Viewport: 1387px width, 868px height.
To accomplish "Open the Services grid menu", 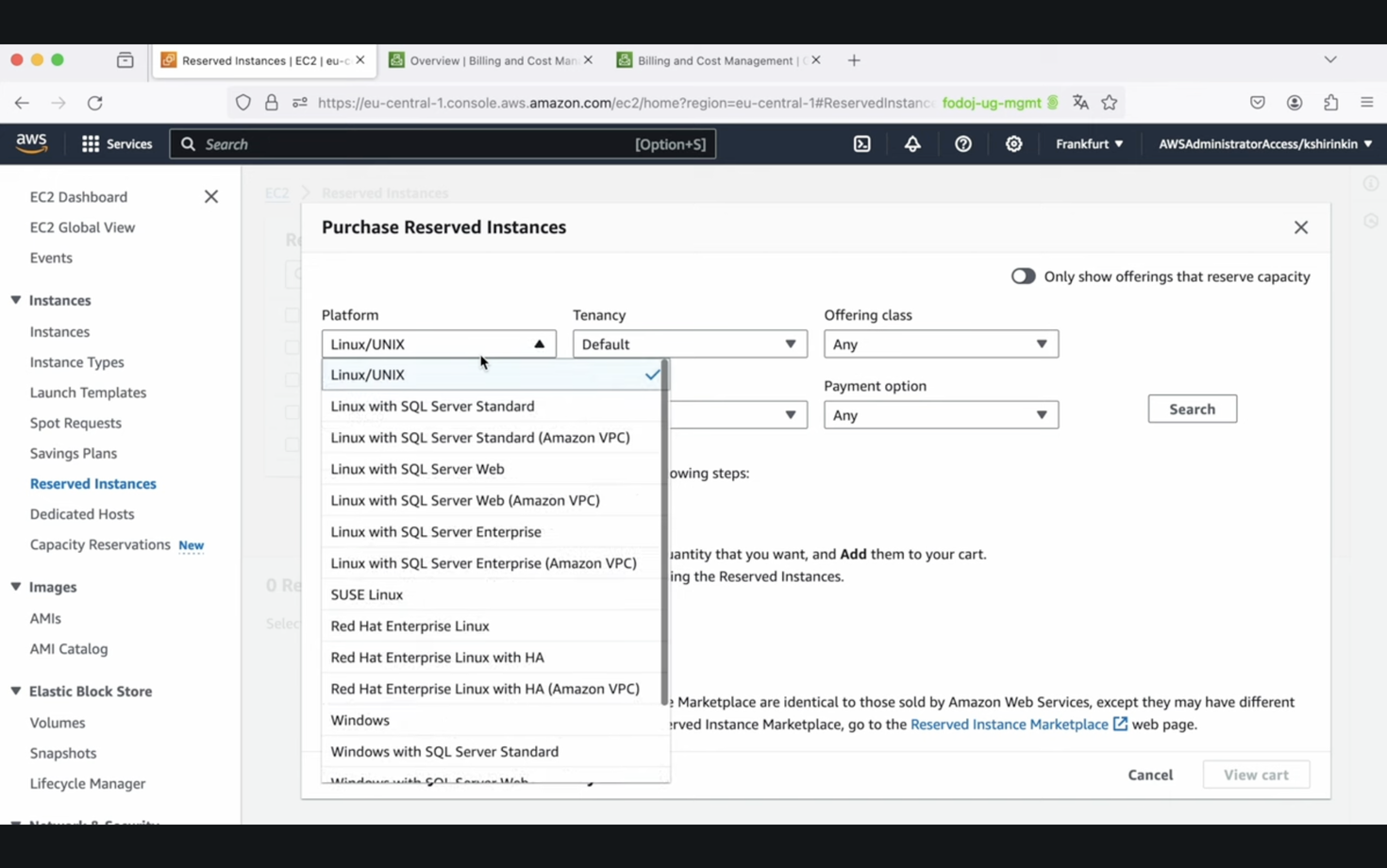I will coord(117,144).
